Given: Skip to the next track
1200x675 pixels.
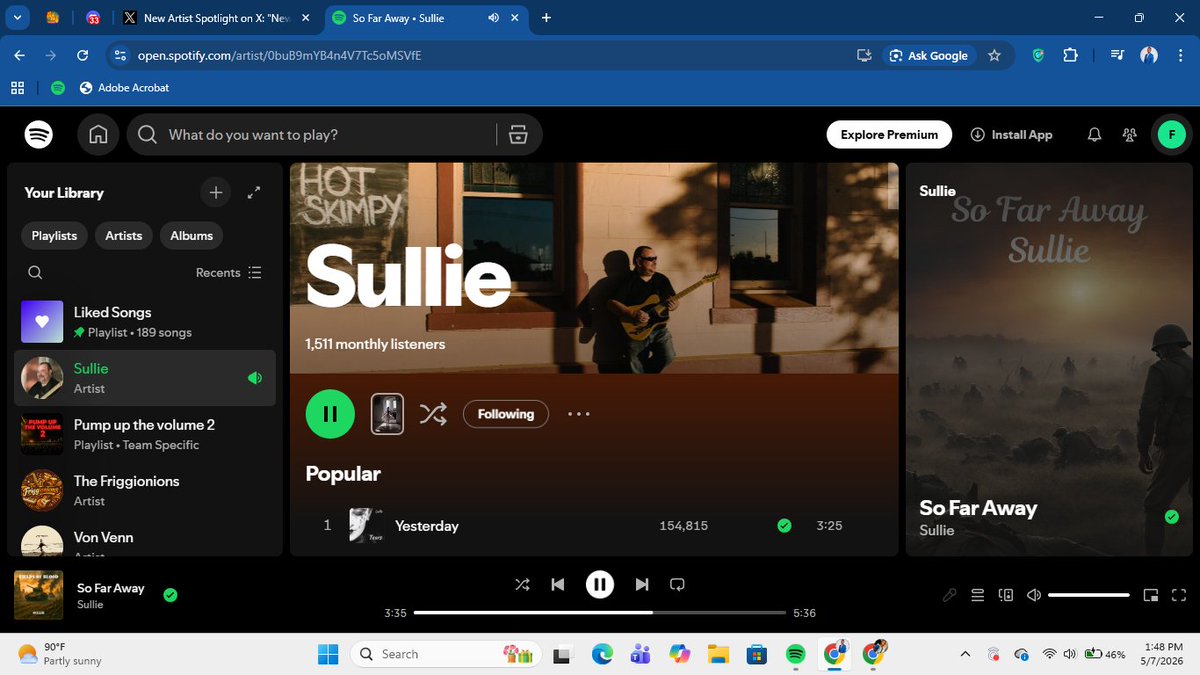Looking at the screenshot, I should click(x=642, y=584).
